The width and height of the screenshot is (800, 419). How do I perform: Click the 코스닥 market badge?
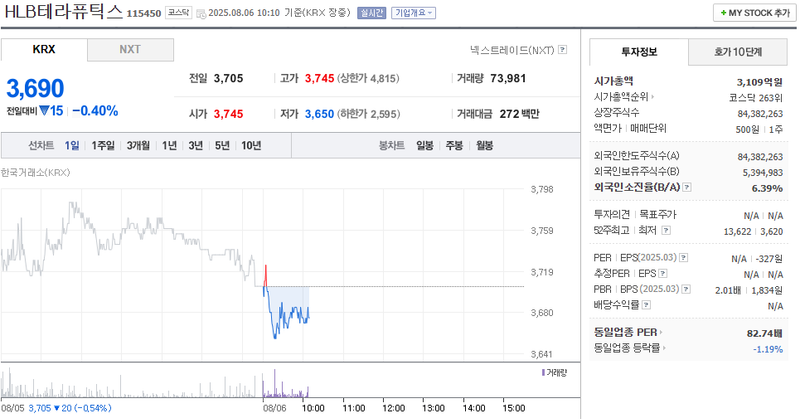179,13
